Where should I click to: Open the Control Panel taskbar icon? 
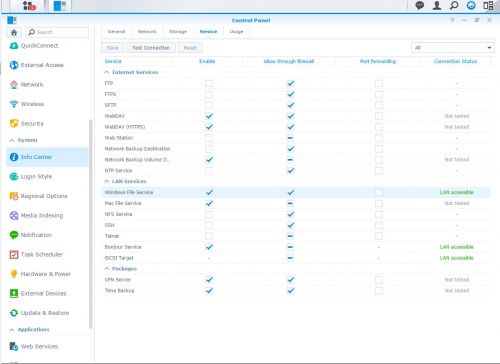click(x=60, y=6)
